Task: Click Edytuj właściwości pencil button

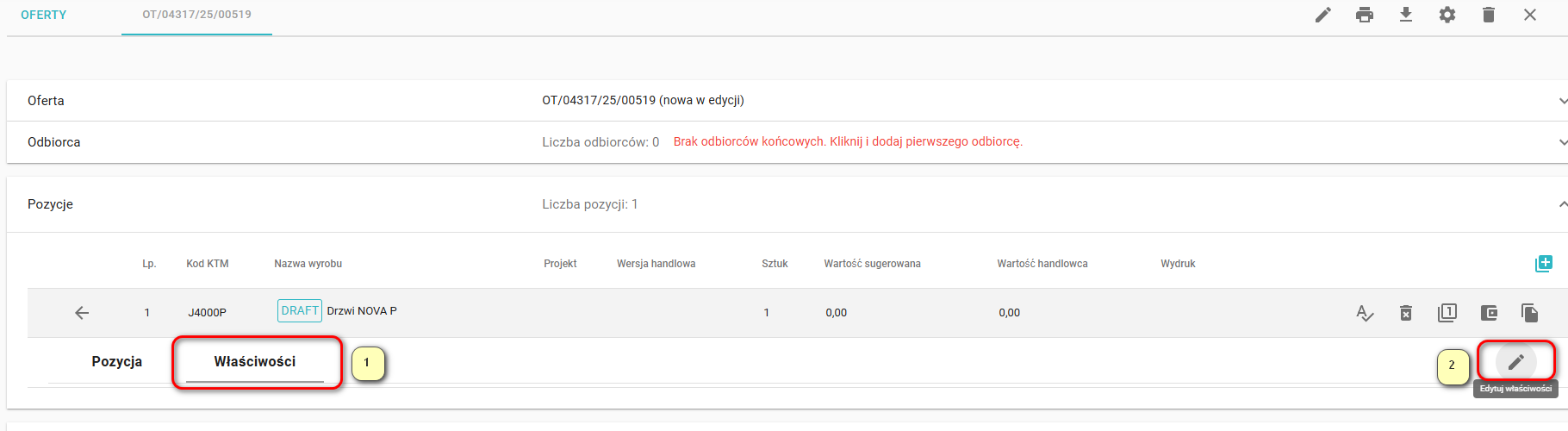Action: pyautogui.click(x=1515, y=362)
